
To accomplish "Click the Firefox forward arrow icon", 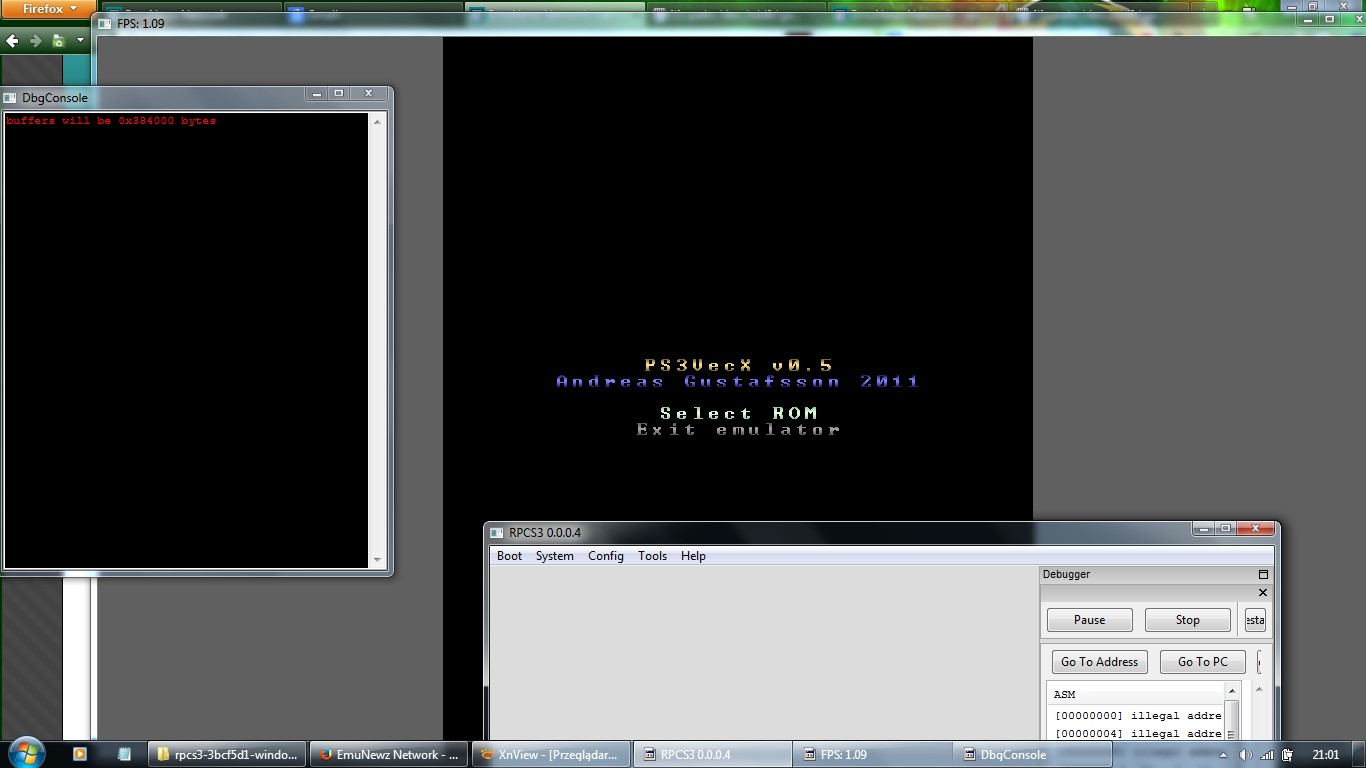I will (x=35, y=41).
